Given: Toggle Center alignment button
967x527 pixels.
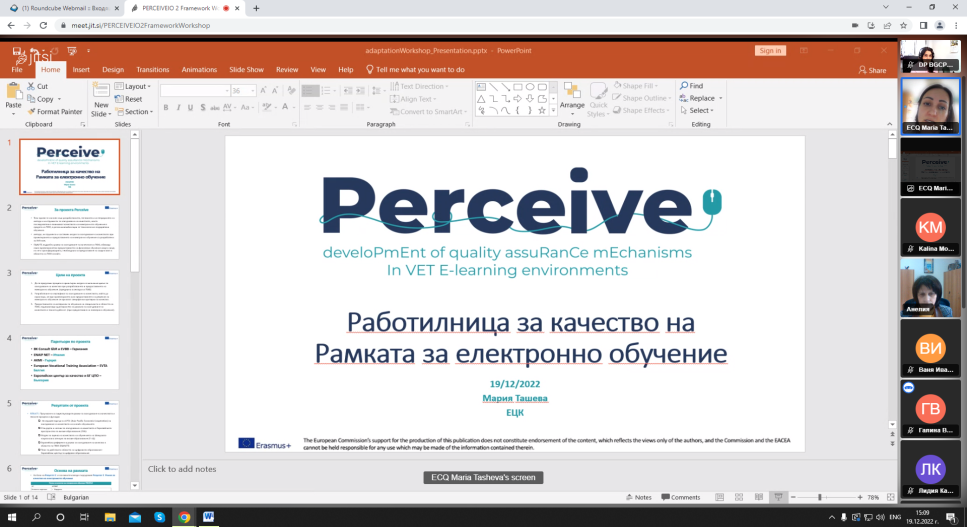Looking at the screenshot, I should 319,107.
